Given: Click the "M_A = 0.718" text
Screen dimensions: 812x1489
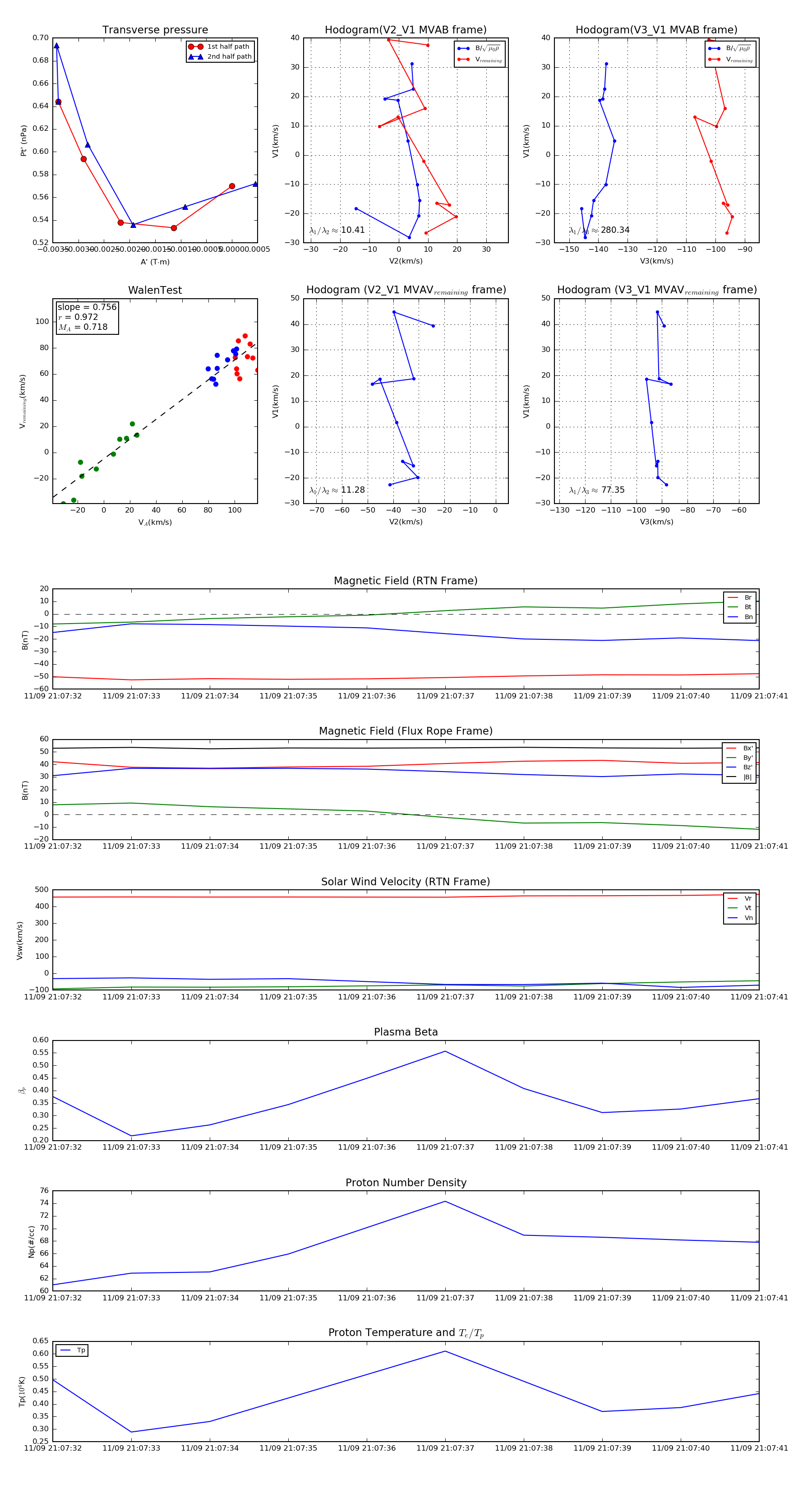Looking at the screenshot, I should 83,327.
